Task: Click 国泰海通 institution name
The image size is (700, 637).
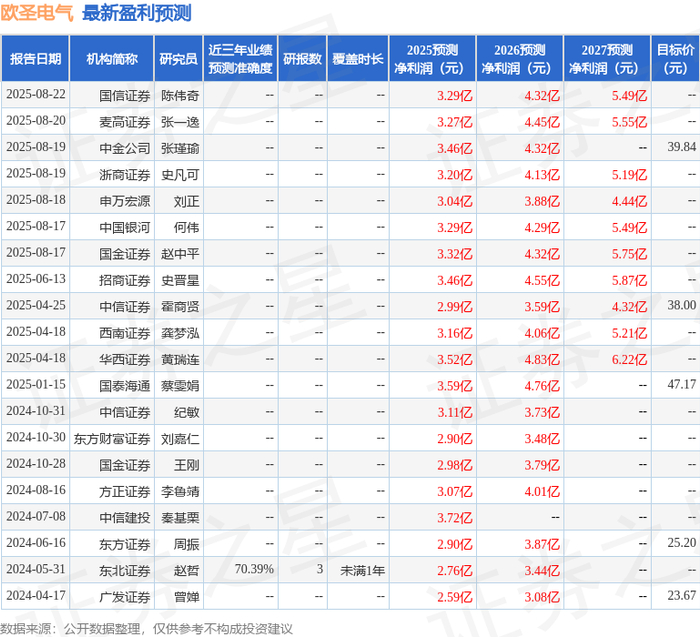Action: click(x=125, y=385)
